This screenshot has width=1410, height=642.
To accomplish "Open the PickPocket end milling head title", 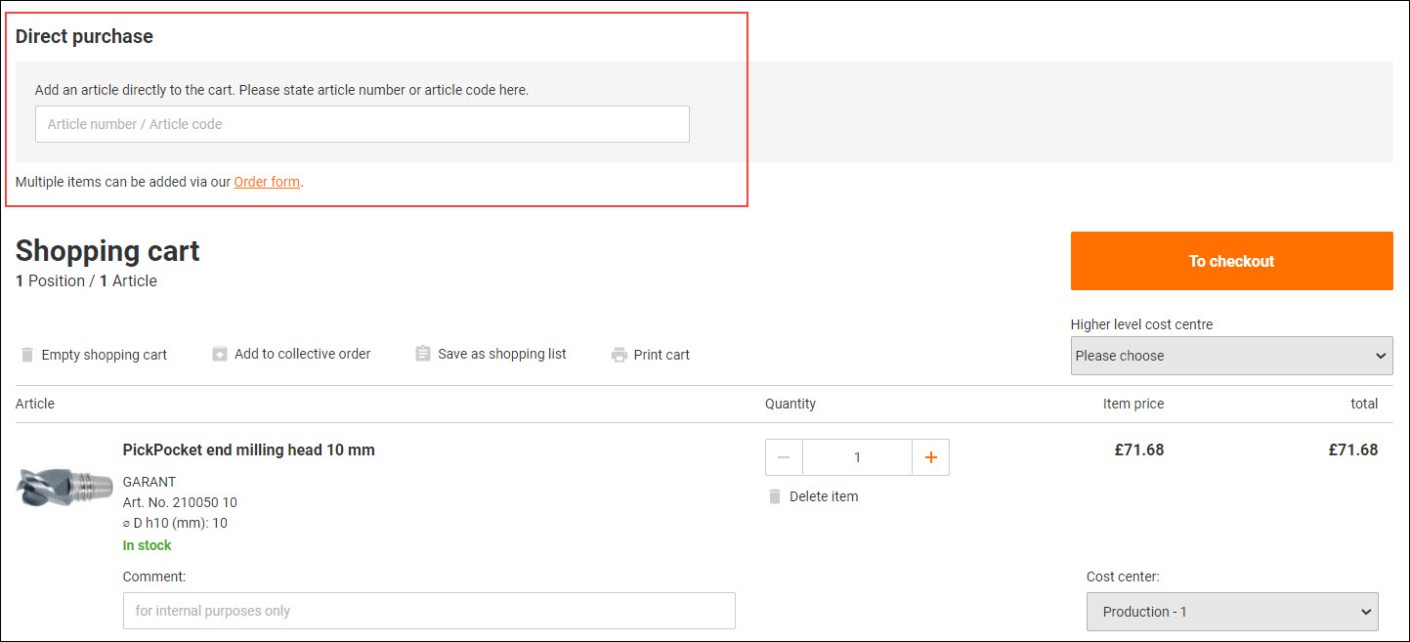I will [x=248, y=450].
